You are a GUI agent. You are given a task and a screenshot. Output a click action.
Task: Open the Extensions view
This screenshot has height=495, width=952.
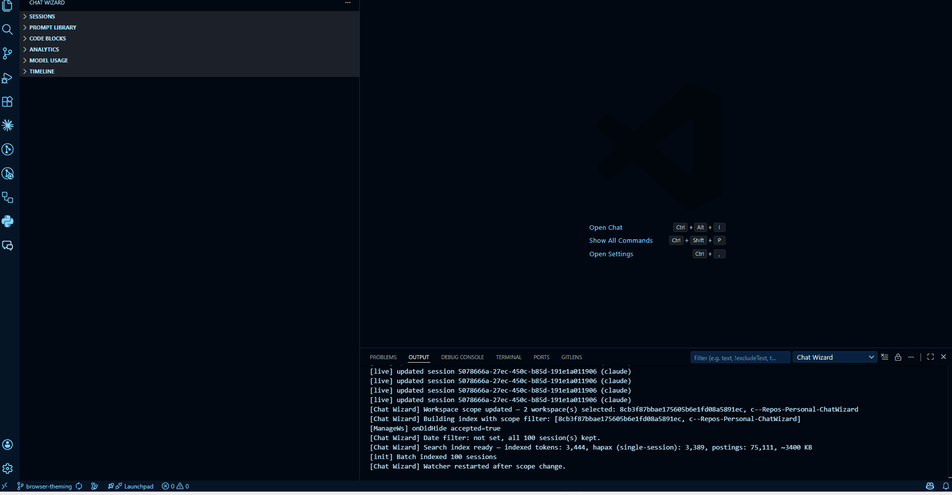(x=7, y=101)
